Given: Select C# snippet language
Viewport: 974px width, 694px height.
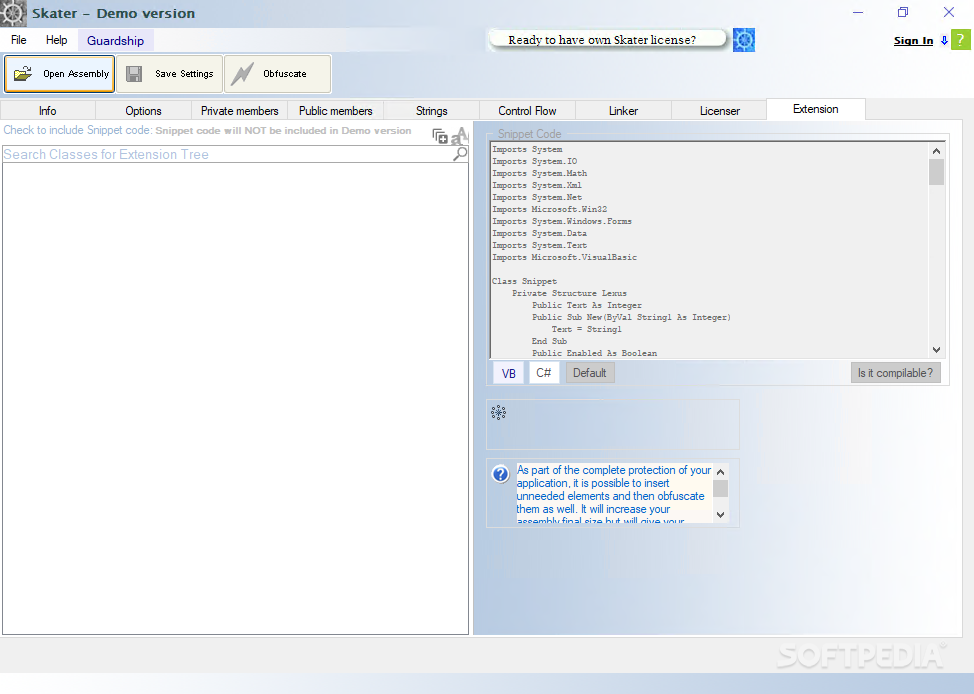Looking at the screenshot, I should (544, 373).
